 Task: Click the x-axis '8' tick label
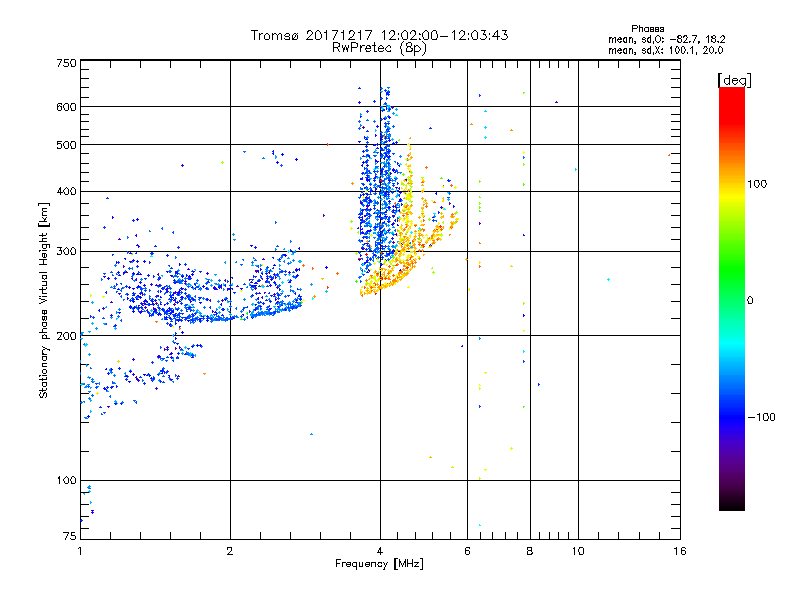530,551
